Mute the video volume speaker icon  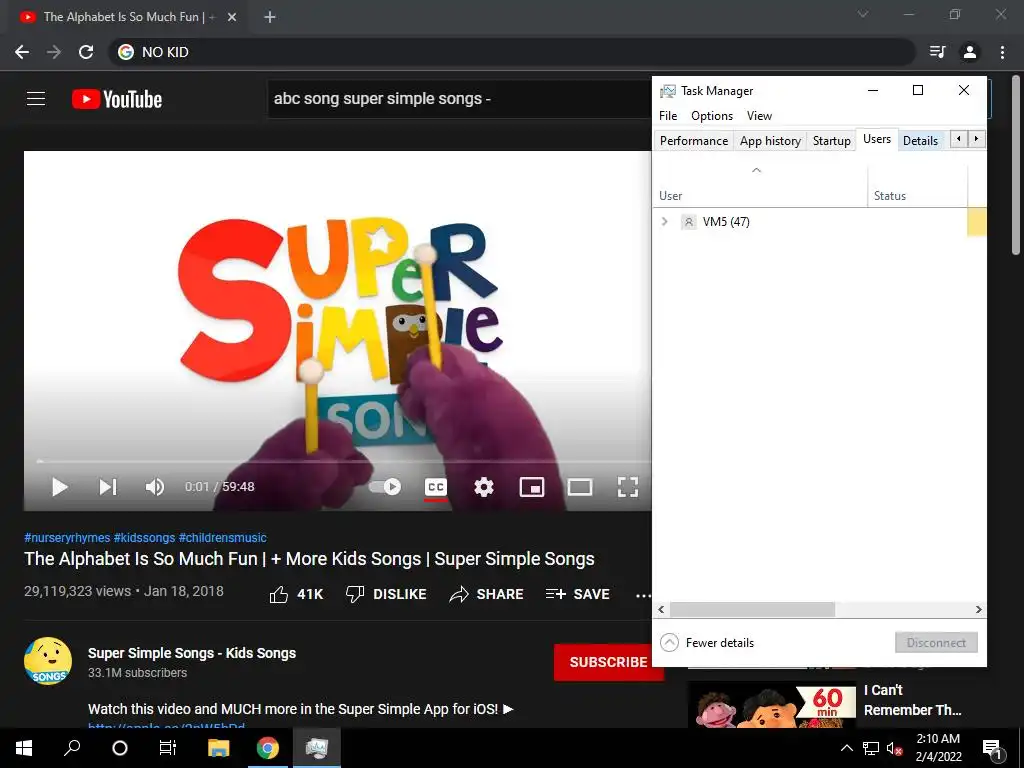tap(155, 487)
